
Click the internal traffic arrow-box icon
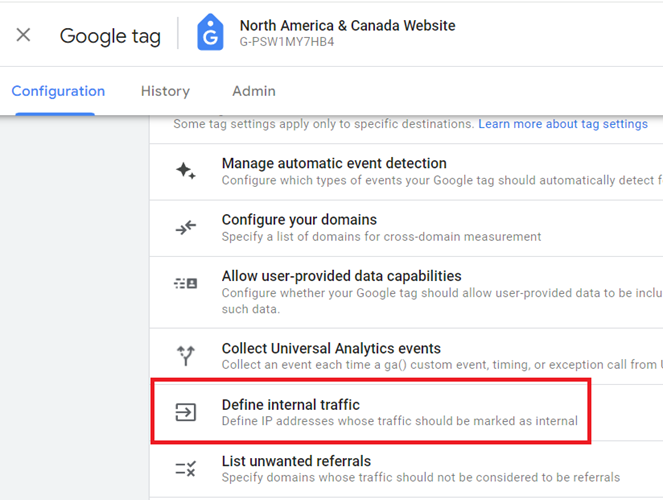click(186, 412)
